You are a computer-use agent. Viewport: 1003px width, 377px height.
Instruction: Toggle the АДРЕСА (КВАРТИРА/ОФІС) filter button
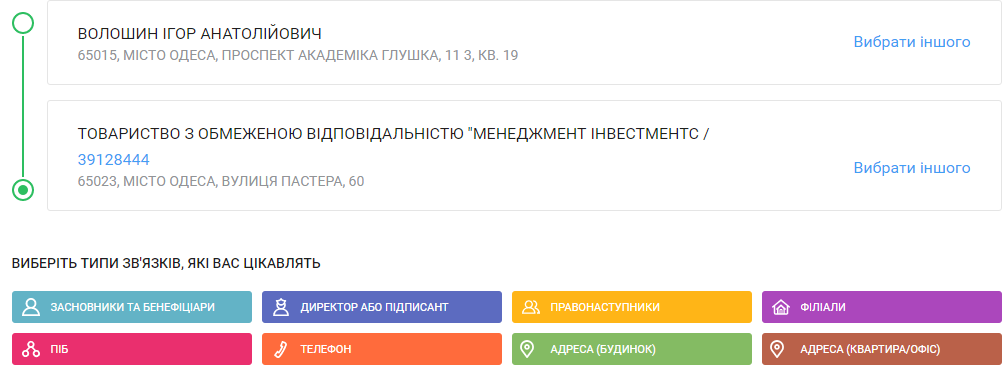881,349
